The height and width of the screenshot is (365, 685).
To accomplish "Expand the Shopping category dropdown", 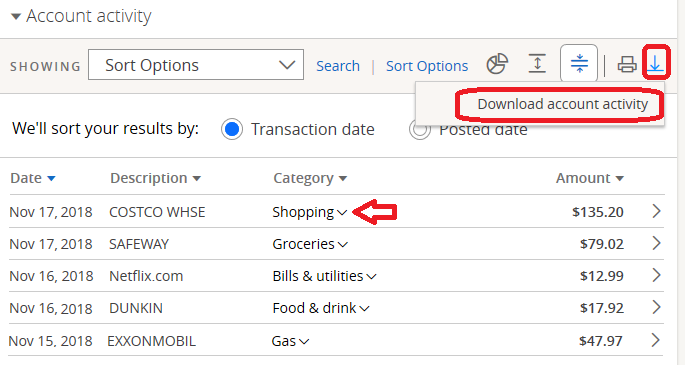I will [x=309, y=212].
